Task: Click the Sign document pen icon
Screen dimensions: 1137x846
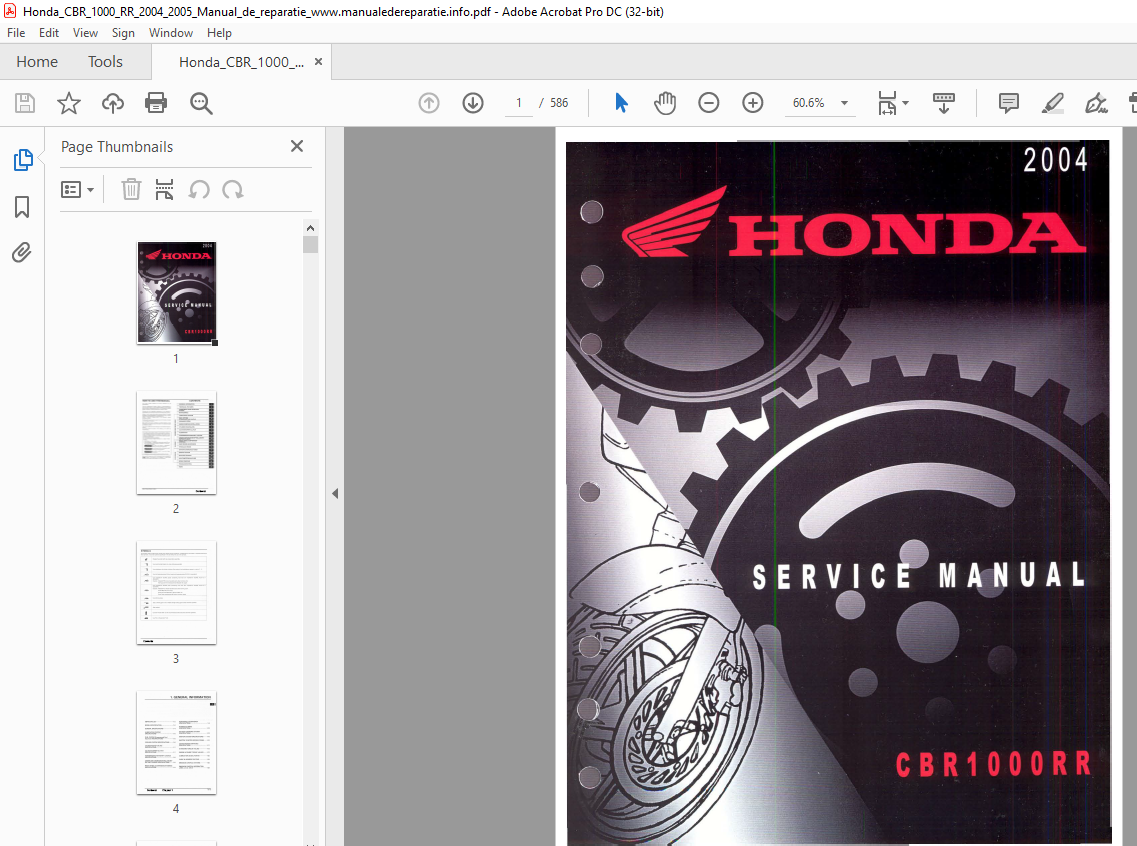Action: coord(1096,103)
